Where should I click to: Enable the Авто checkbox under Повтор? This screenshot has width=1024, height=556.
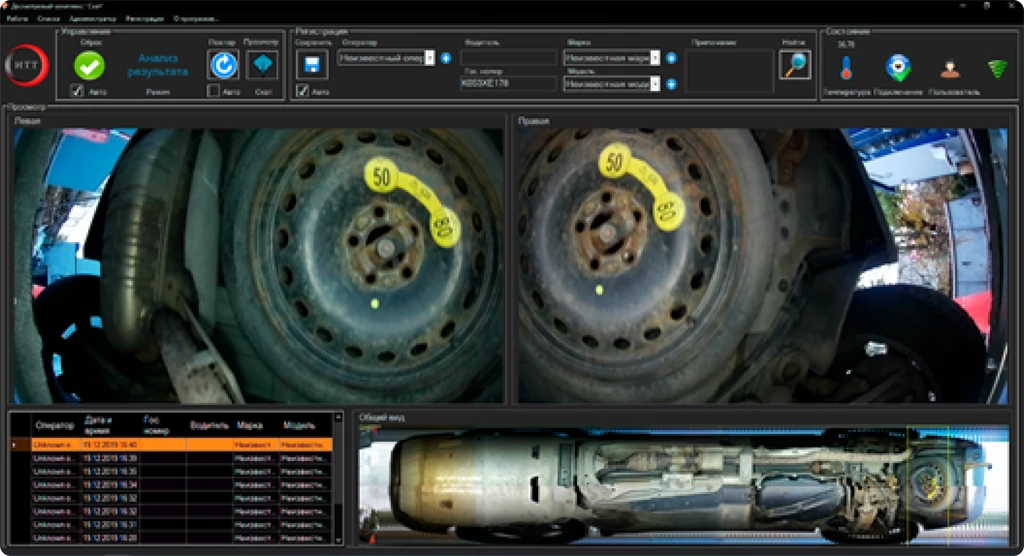213,91
